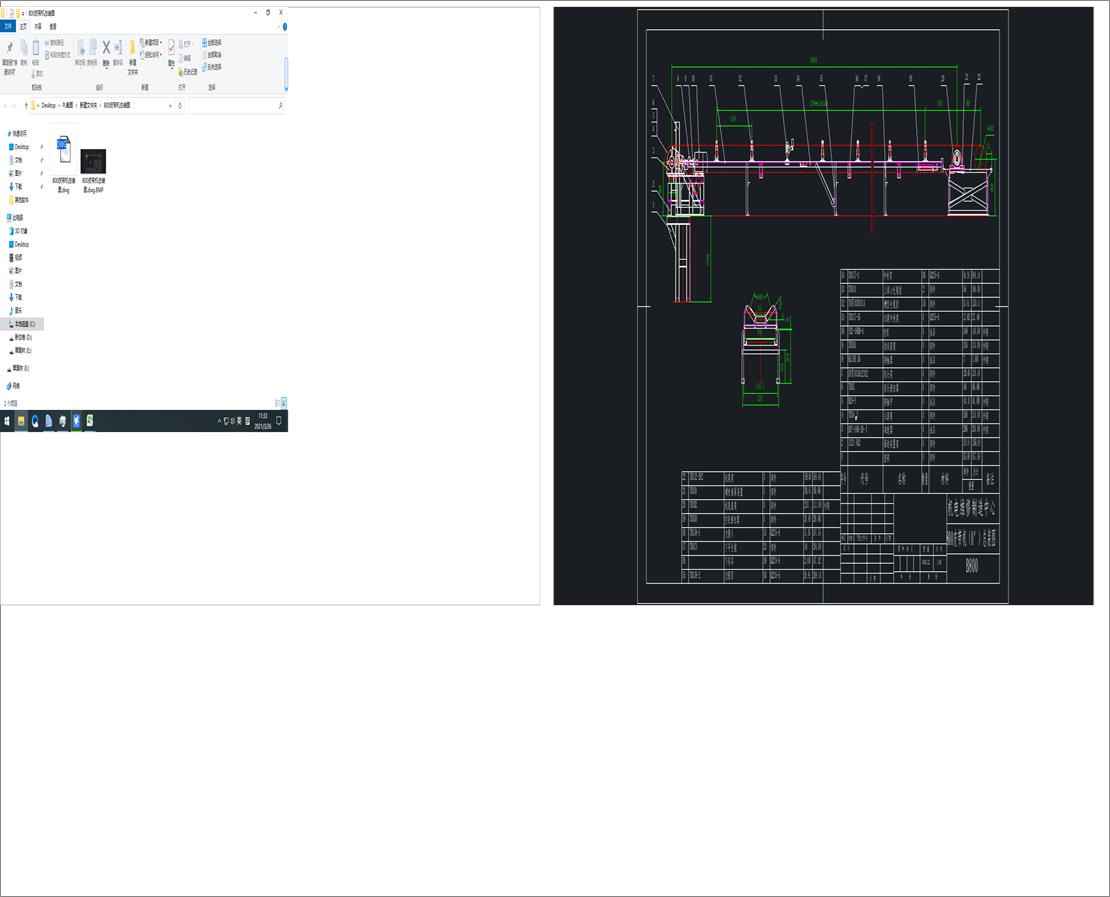Click the Pin to Quick access icon
The height and width of the screenshot is (897, 1110).
tap(10, 48)
